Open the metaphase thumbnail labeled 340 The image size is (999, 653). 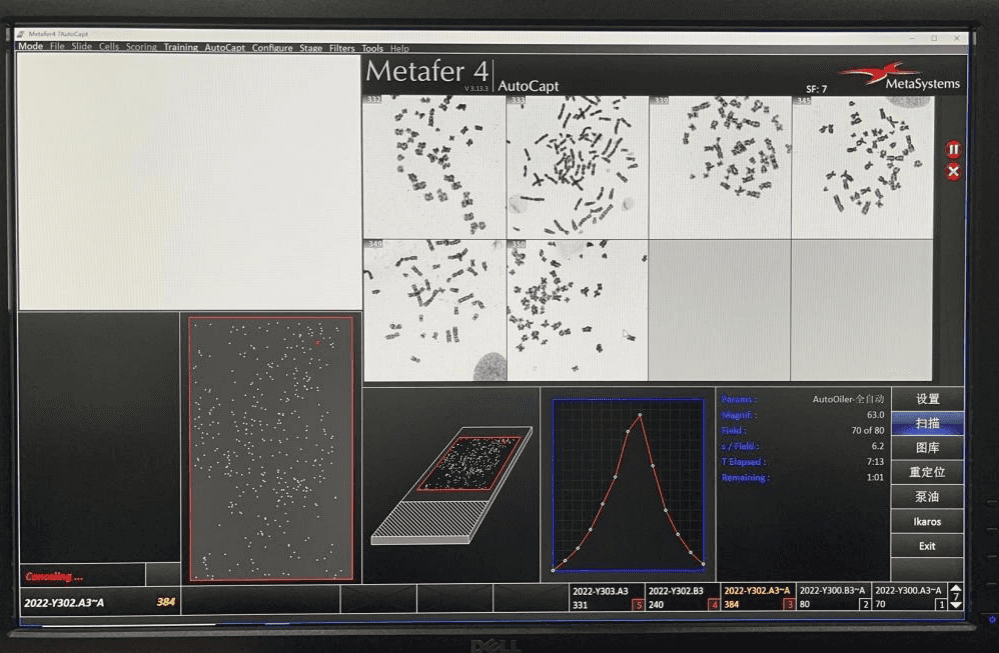[435, 310]
